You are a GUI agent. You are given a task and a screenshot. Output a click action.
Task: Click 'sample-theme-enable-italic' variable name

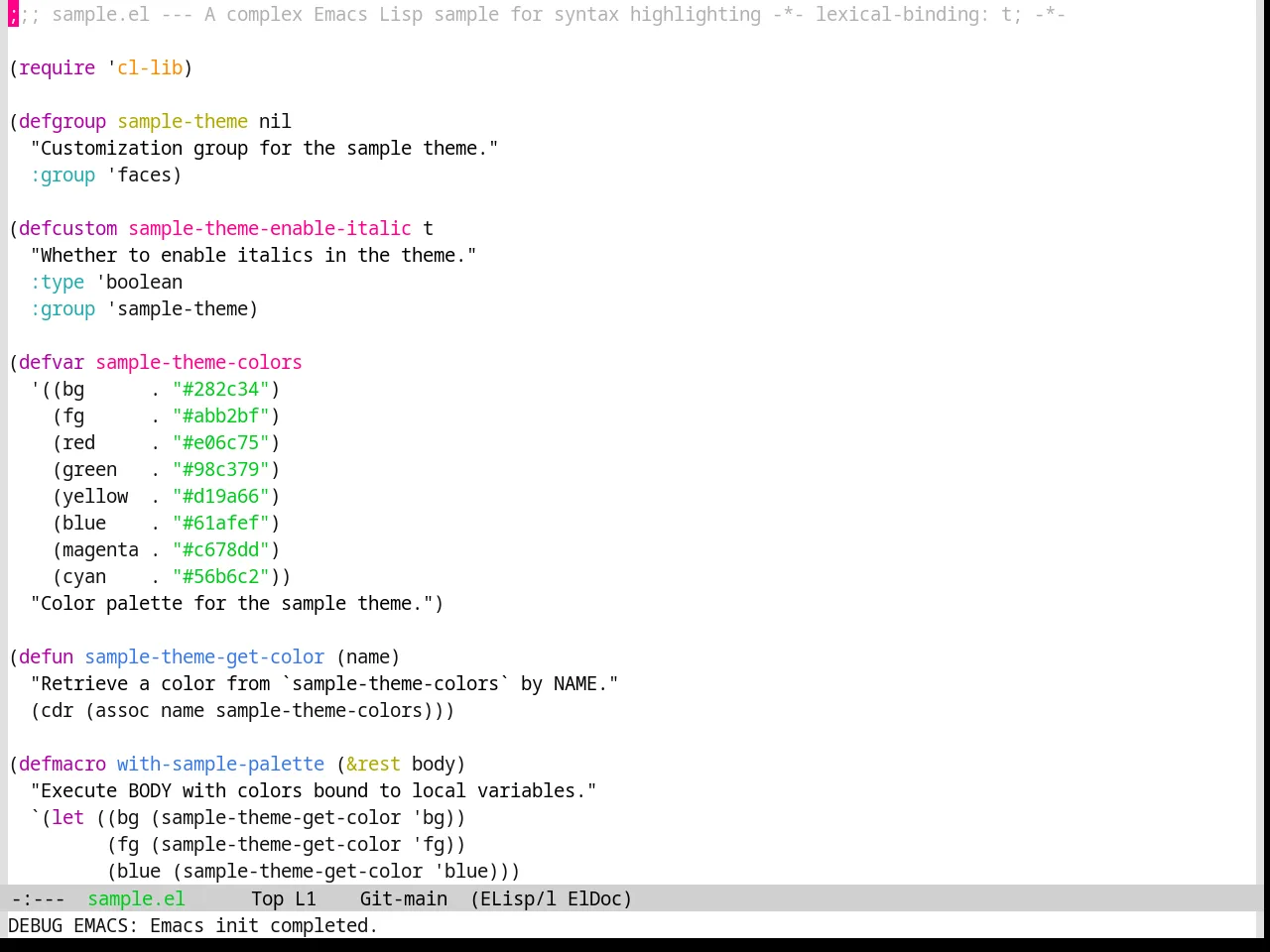coord(270,228)
